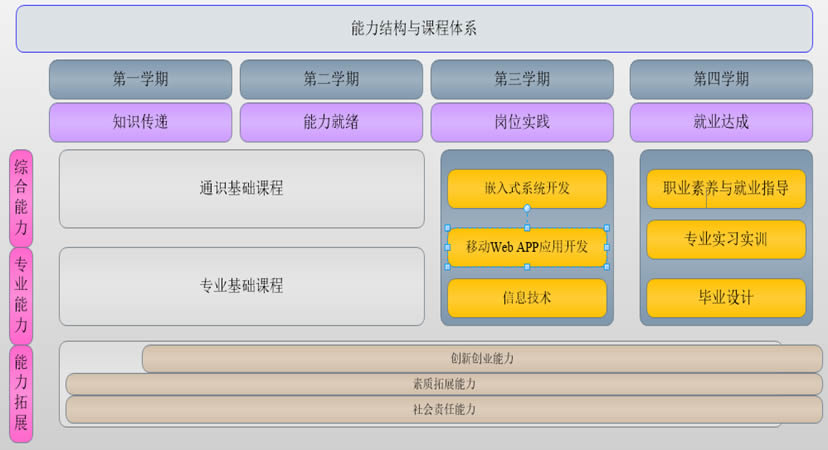Click the yellow 嵌入式系统开发 box
The image size is (828, 450).
(x=527, y=188)
